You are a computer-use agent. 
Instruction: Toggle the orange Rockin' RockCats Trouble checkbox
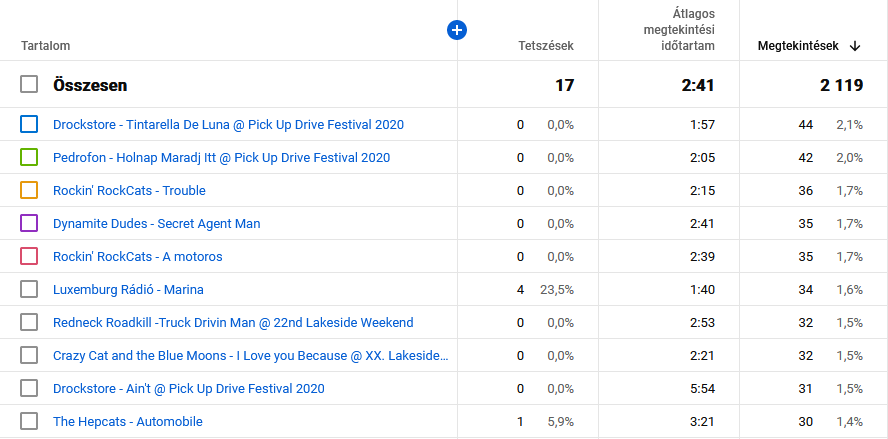(x=29, y=190)
